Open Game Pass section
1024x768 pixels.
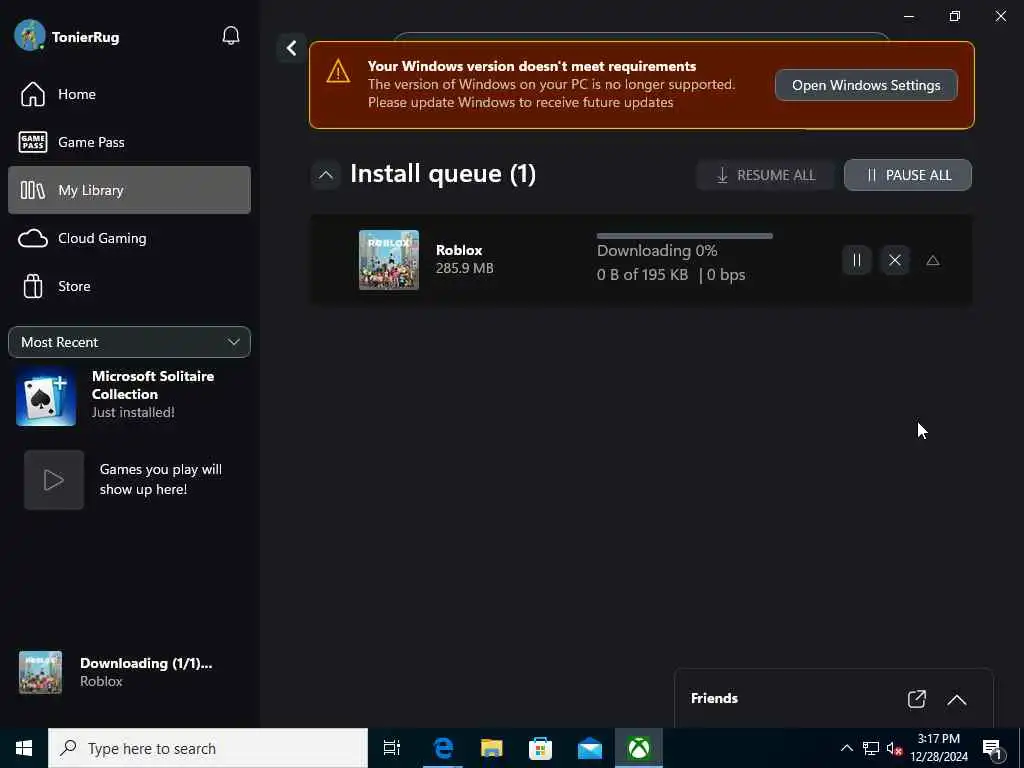coord(129,142)
